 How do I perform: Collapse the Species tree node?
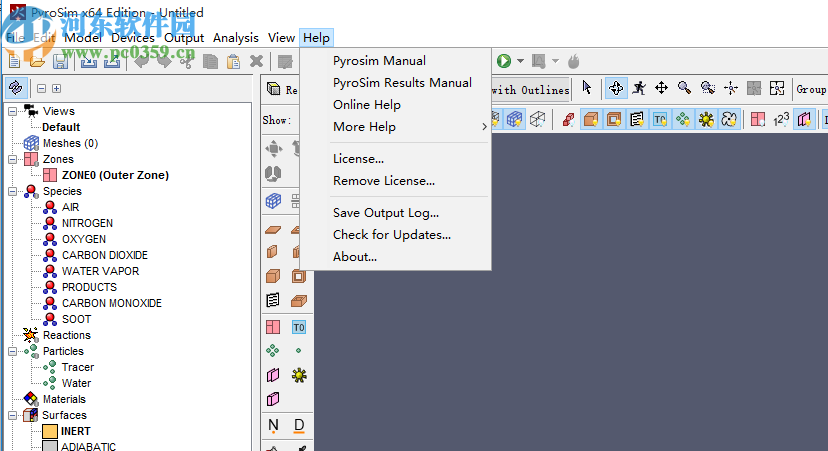pyautogui.click(x=12, y=192)
